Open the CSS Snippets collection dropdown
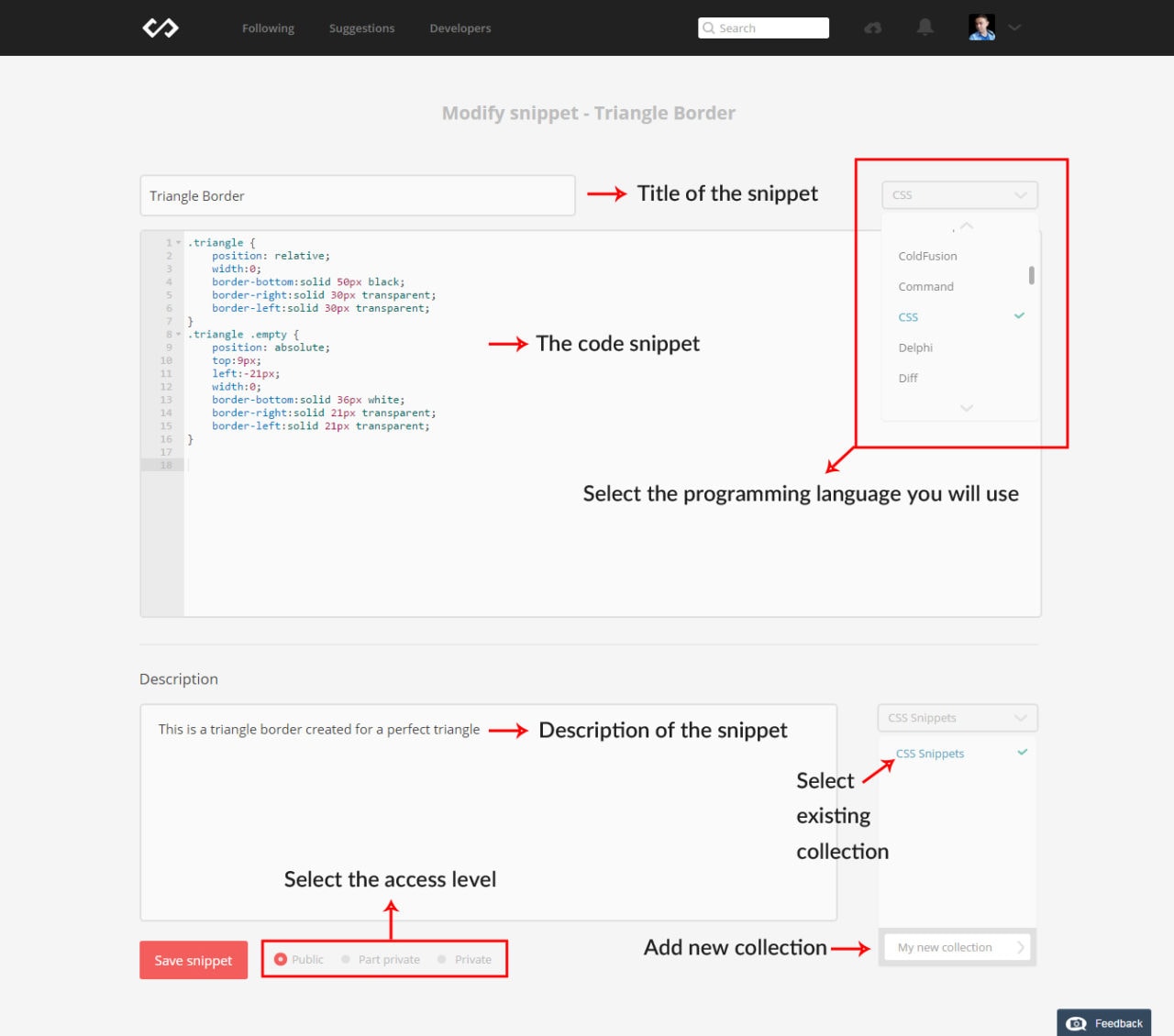The width and height of the screenshot is (1174, 1036). coord(957,718)
